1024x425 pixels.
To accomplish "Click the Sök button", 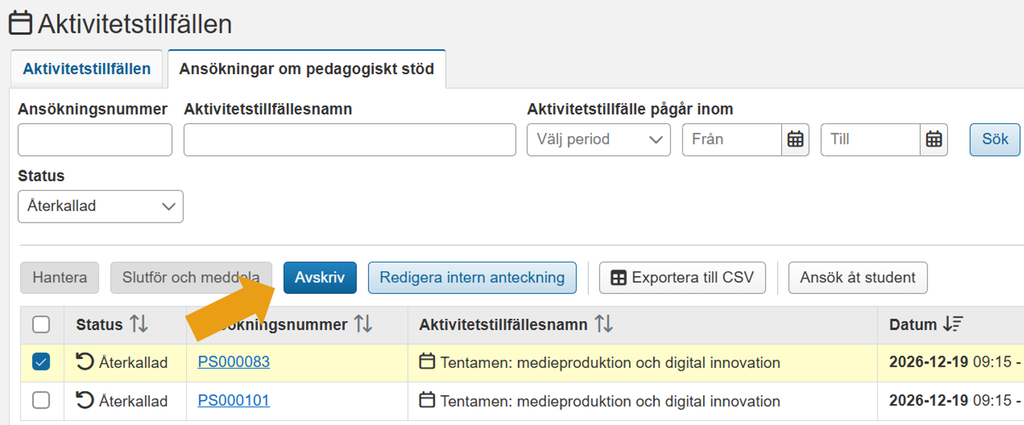I will (995, 139).
